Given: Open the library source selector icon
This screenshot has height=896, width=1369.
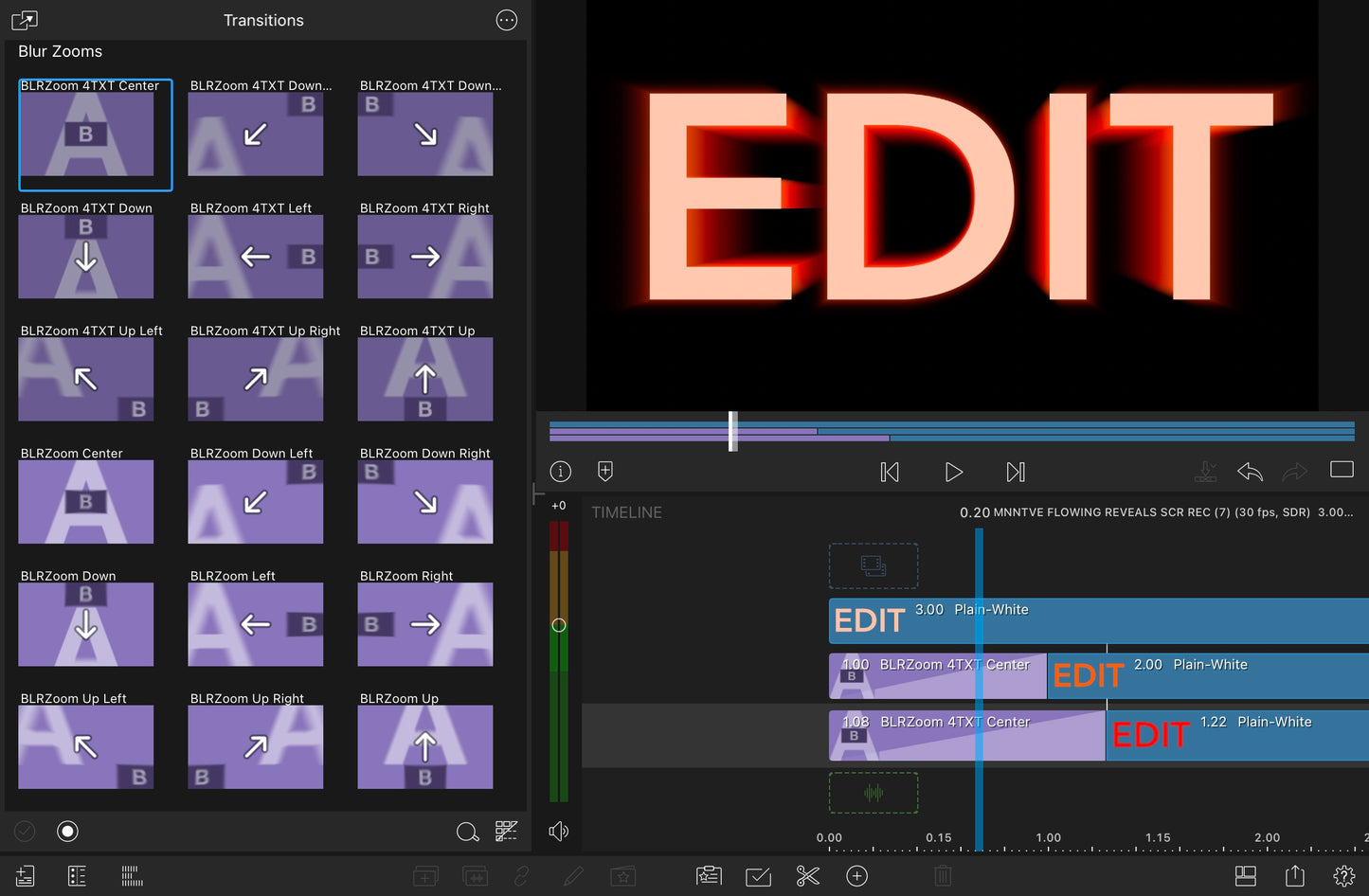Looking at the screenshot, I should pyautogui.click(x=25, y=20).
